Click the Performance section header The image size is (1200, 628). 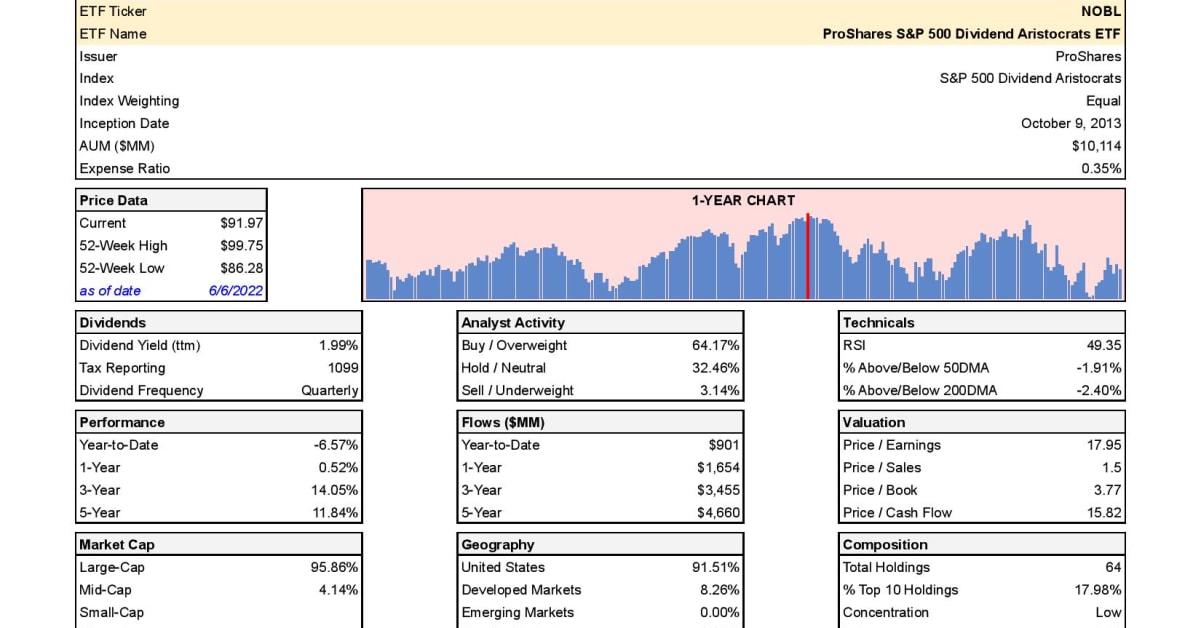point(219,422)
